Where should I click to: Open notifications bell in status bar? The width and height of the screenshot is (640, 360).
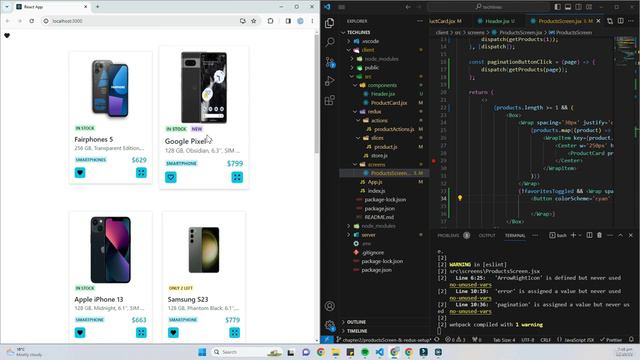tap(631, 340)
